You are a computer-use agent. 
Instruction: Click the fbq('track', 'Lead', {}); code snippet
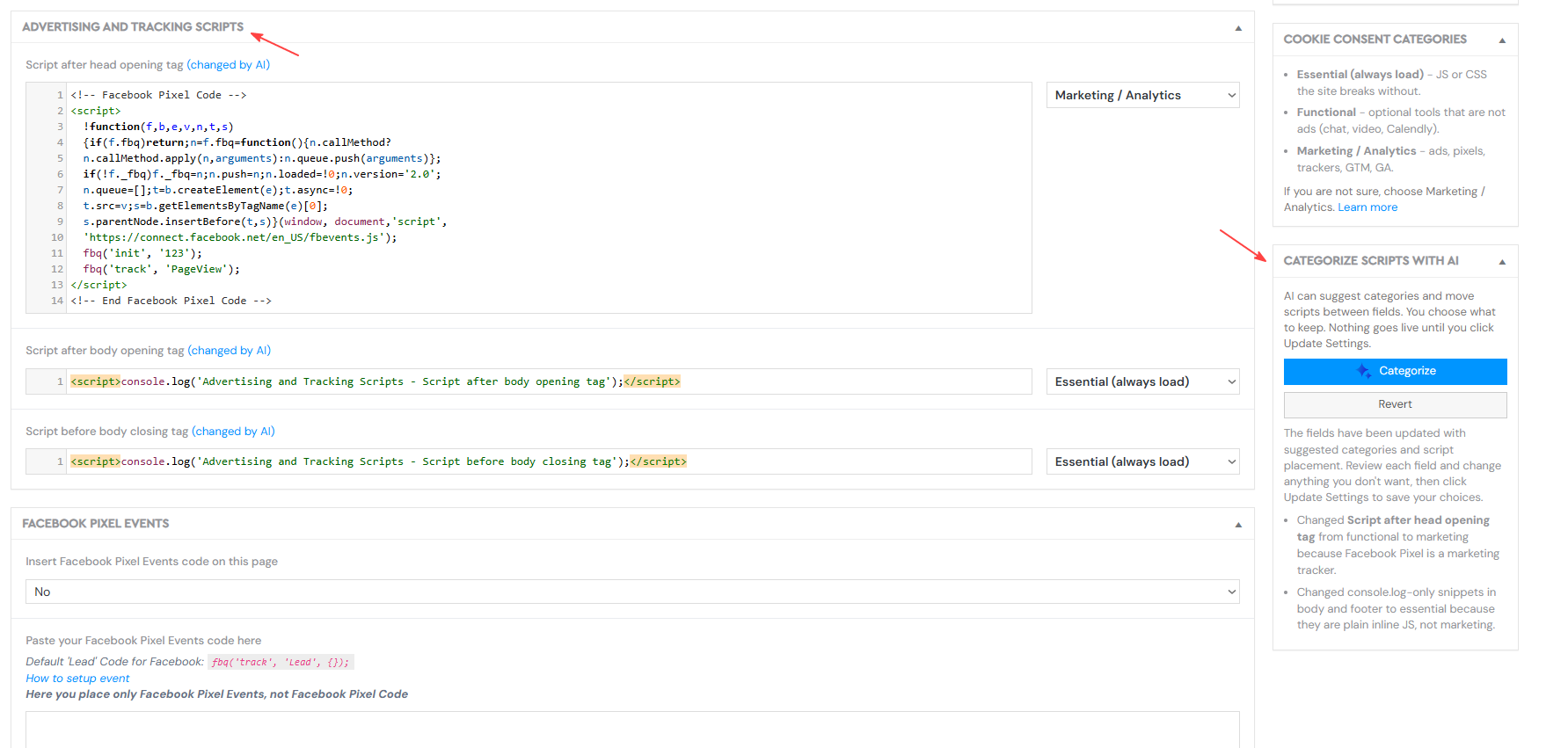[281, 663]
